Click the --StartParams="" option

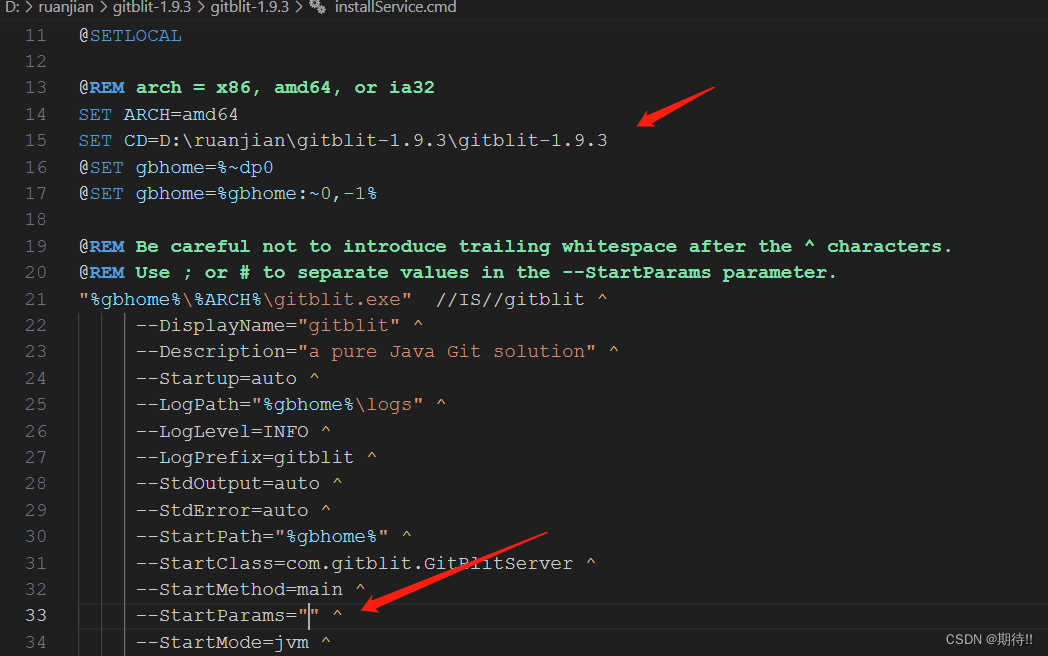tap(228, 615)
